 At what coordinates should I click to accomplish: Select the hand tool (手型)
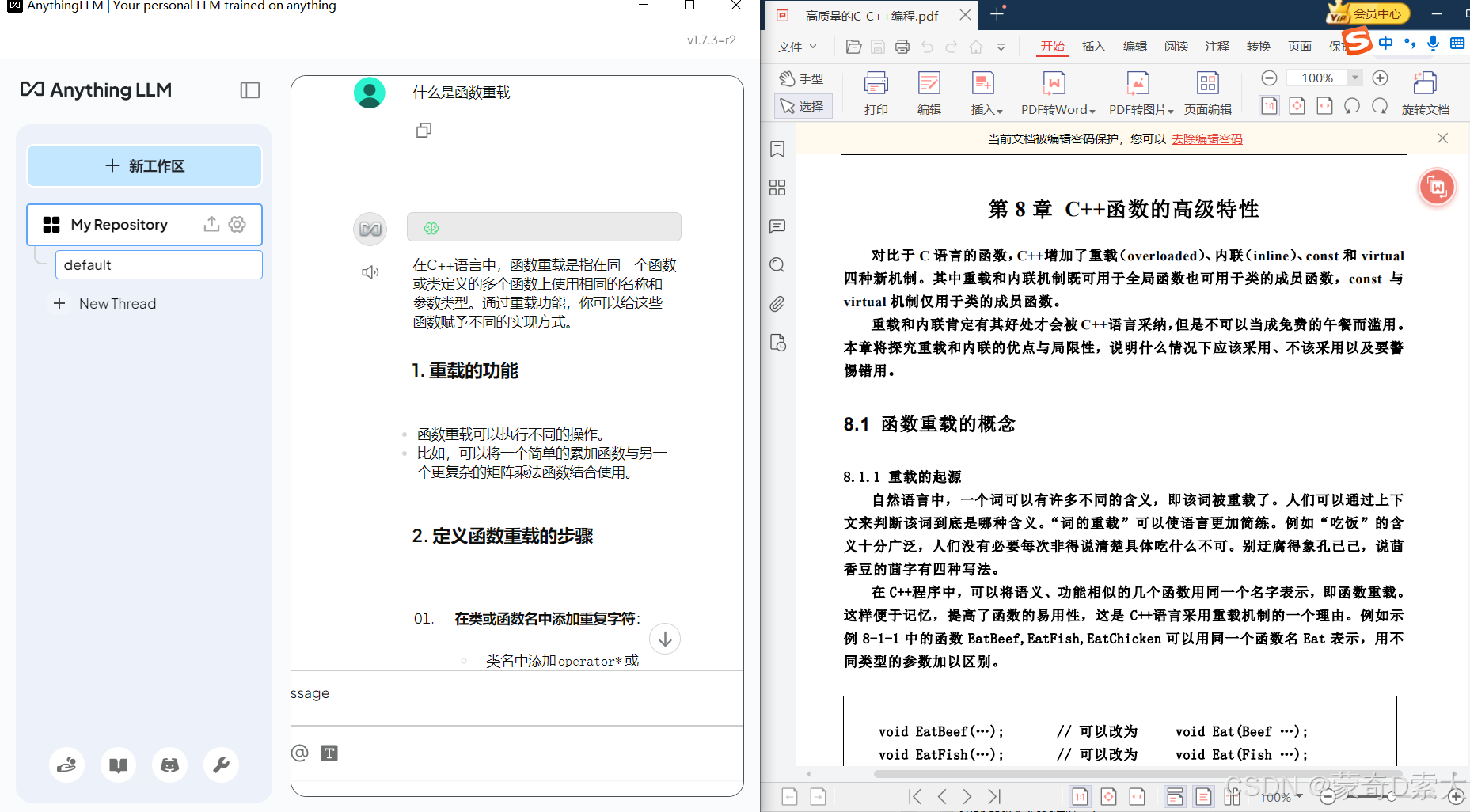click(802, 78)
